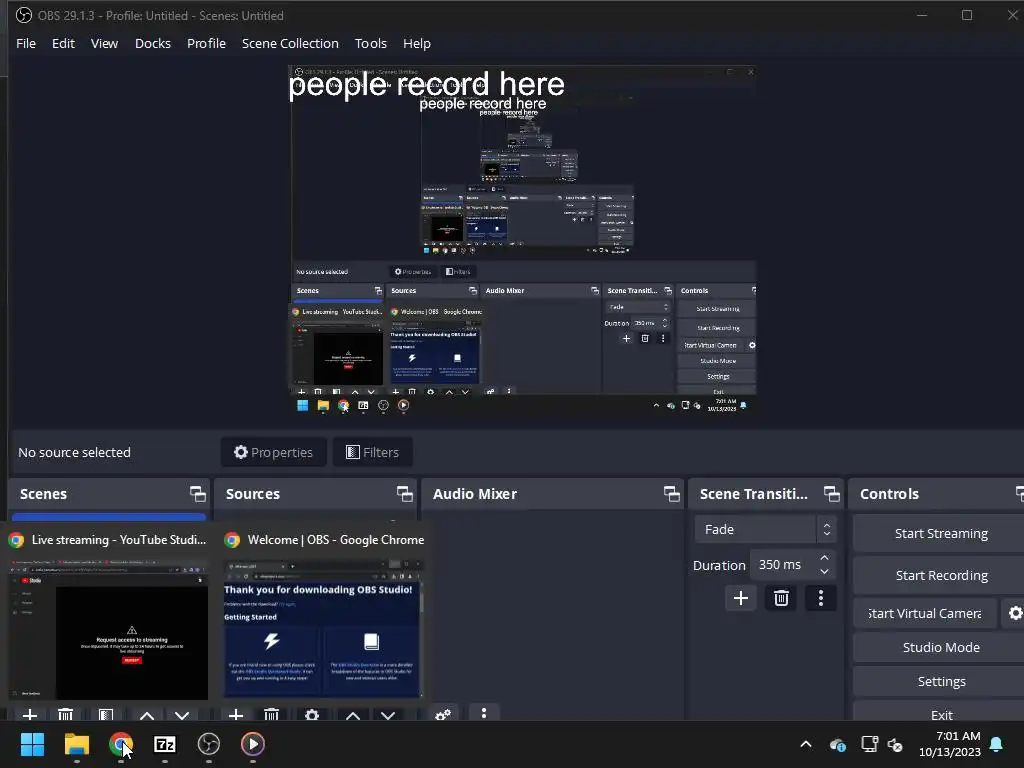Remove the source with the Sources trash icon
Screen dimensions: 1024x768
272,714
